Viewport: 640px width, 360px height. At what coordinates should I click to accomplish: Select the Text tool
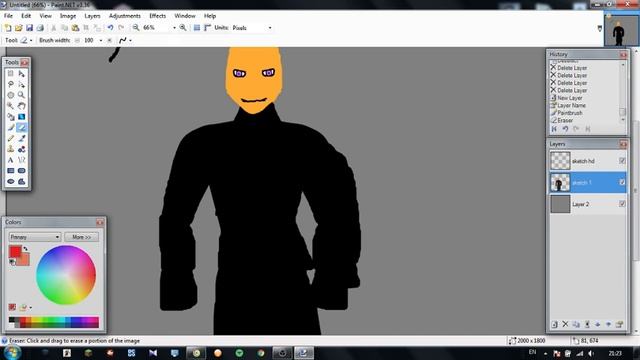(x=11, y=160)
